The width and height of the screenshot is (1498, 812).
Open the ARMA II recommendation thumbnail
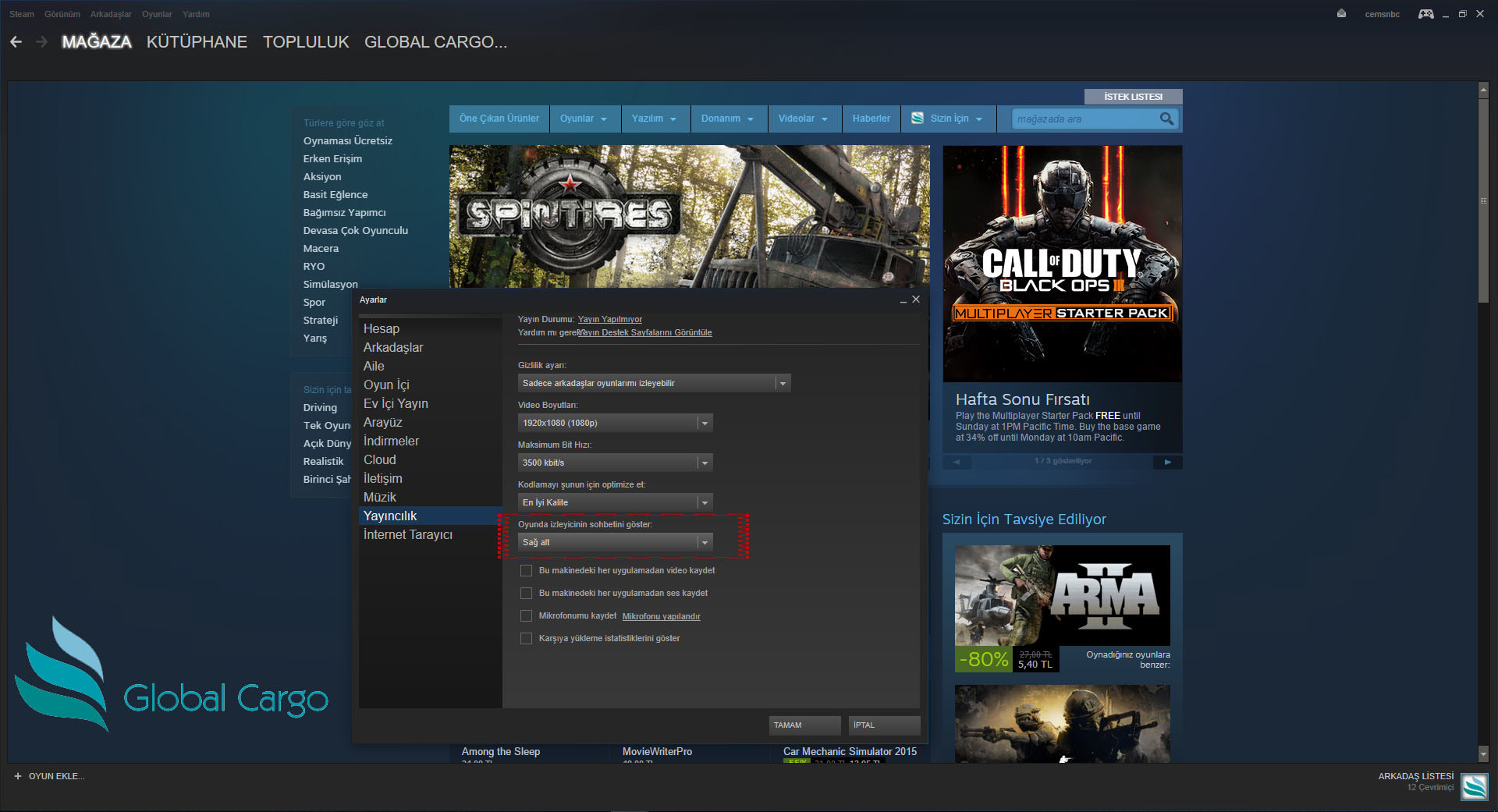click(1062, 596)
